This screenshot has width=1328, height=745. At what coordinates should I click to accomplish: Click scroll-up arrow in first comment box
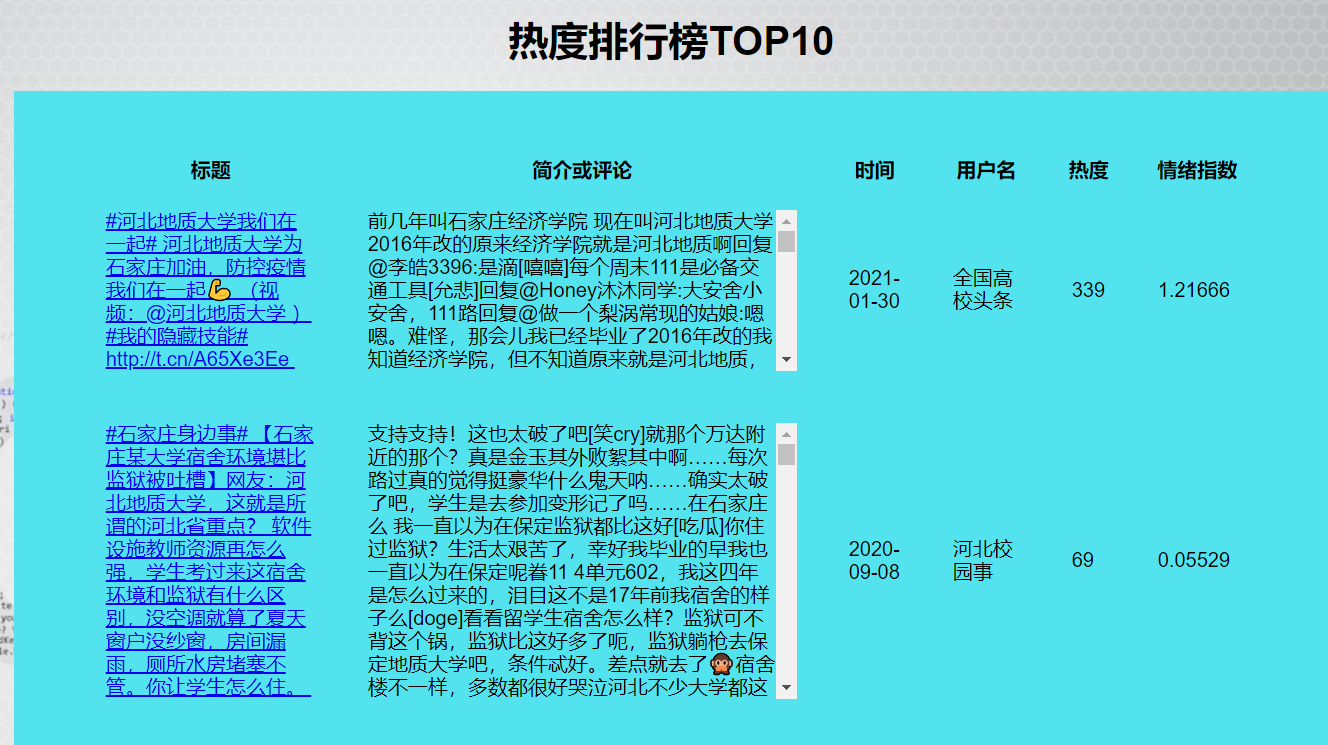coord(787,220)
